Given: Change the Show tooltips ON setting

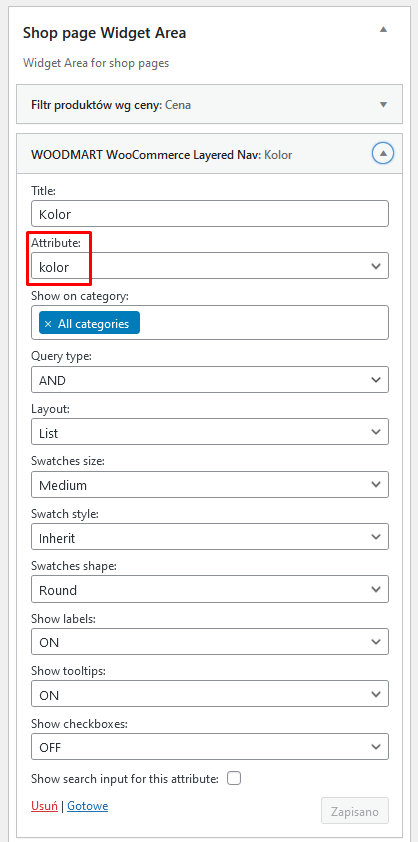Looking at the screenshot, I should click(210, 694).
